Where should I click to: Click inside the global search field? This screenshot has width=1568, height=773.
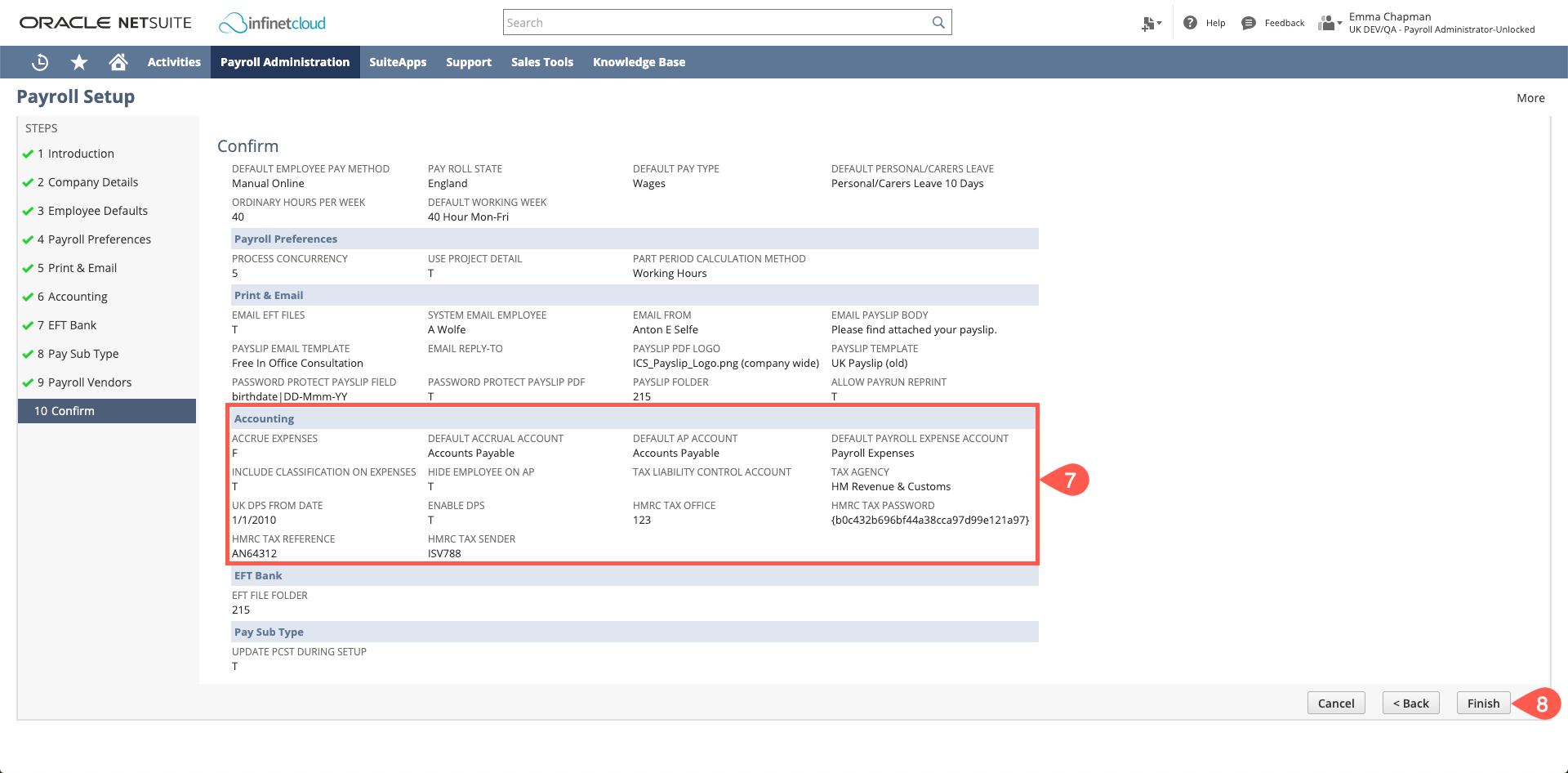coord(719,22)
